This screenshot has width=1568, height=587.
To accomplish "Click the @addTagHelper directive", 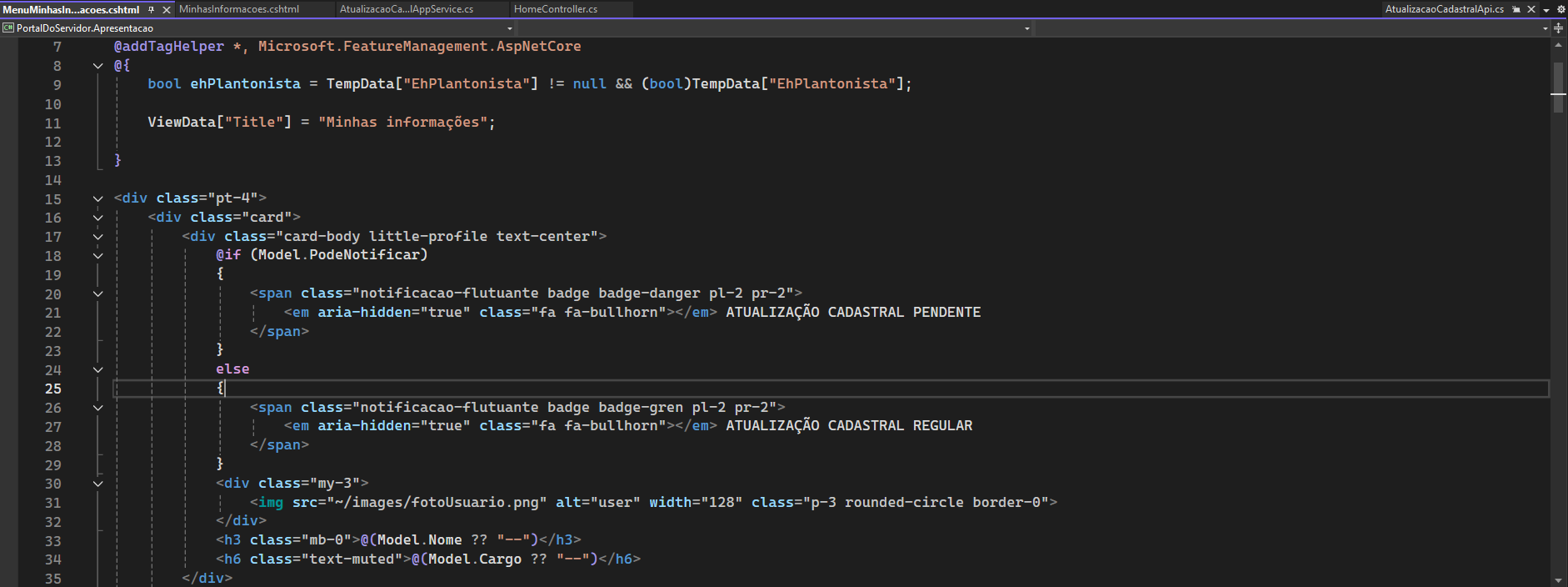I will coord(169,47).
